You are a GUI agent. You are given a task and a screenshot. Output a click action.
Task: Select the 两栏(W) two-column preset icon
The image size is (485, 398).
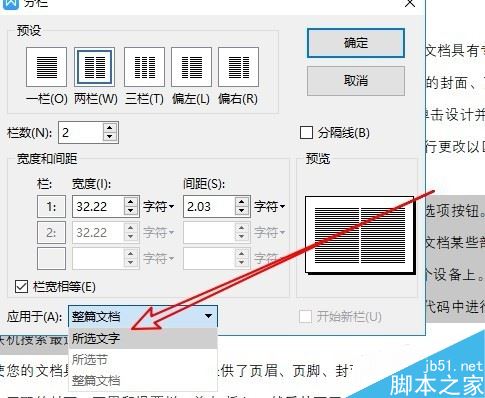point(95,67)
